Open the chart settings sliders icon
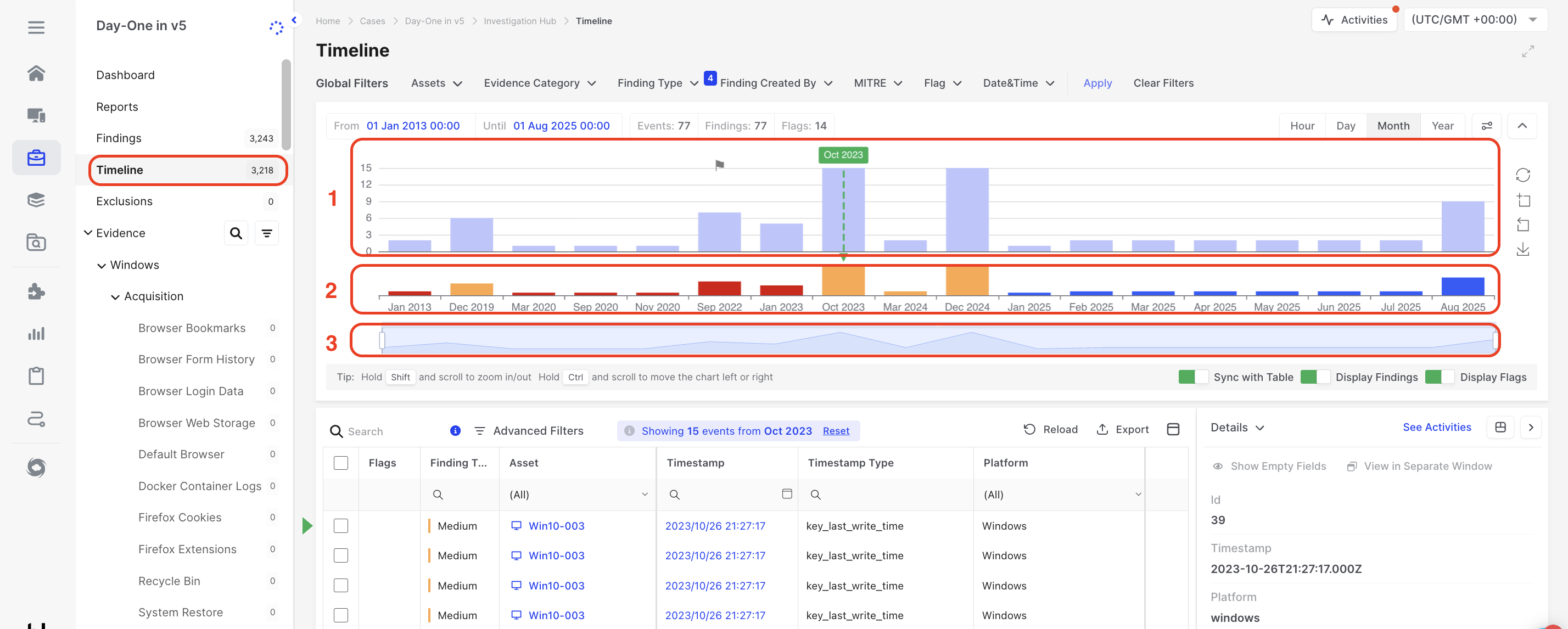The height and width of the screenshot is (629, 1568). (1486, 126)
